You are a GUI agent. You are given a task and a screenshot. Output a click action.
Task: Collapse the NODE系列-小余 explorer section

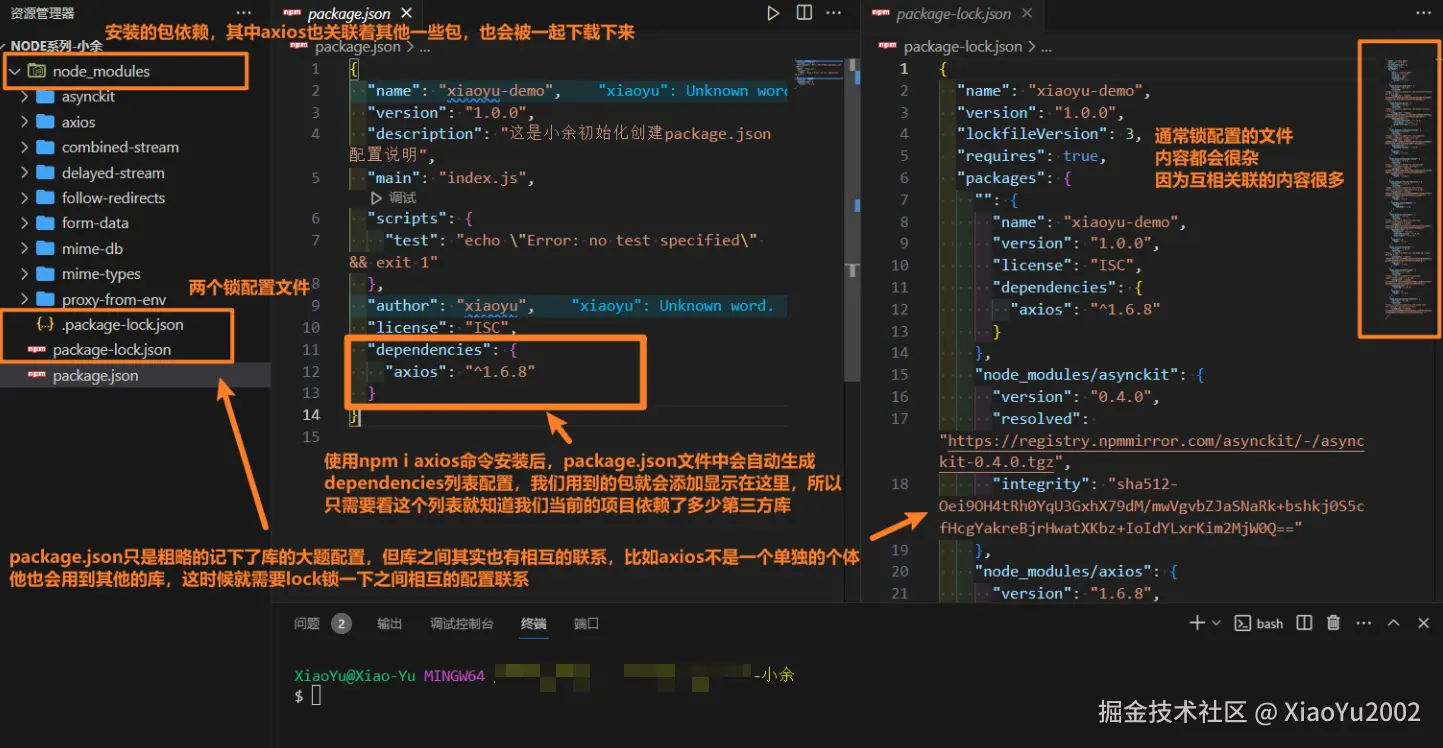[57, 46]
